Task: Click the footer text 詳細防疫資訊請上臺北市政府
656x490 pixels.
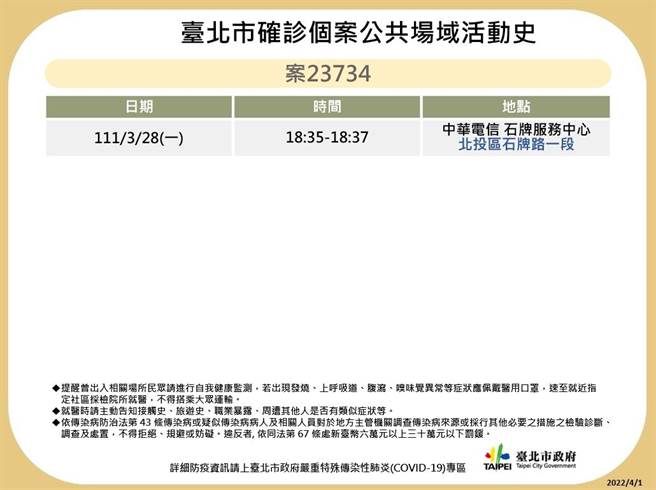Action: click(x=318, y=468)
